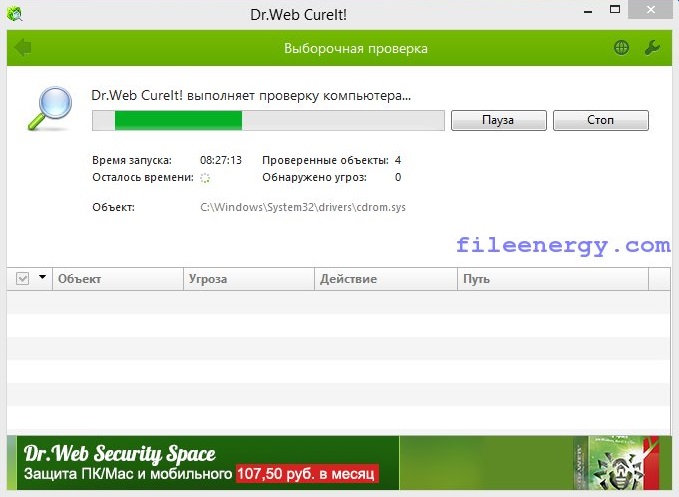Click the Проверенные объекты count value
The width and height of the screenshot is (679, 497).
click(x=398, y=160)
